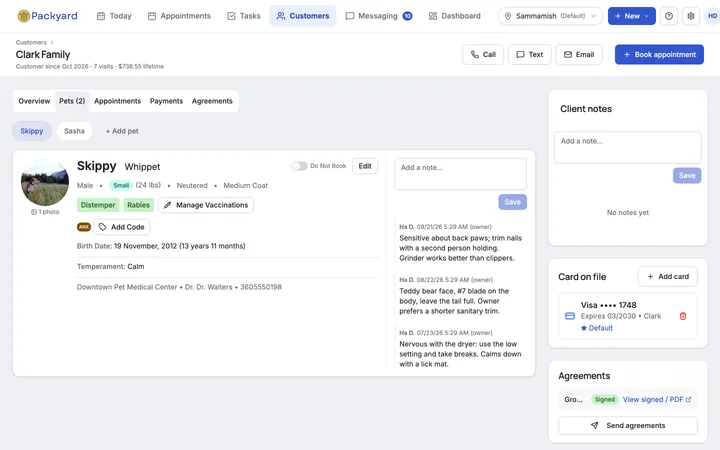Viewport: 720px width, 450px height.
Task: Click Send agreements button
Action: 628,426
